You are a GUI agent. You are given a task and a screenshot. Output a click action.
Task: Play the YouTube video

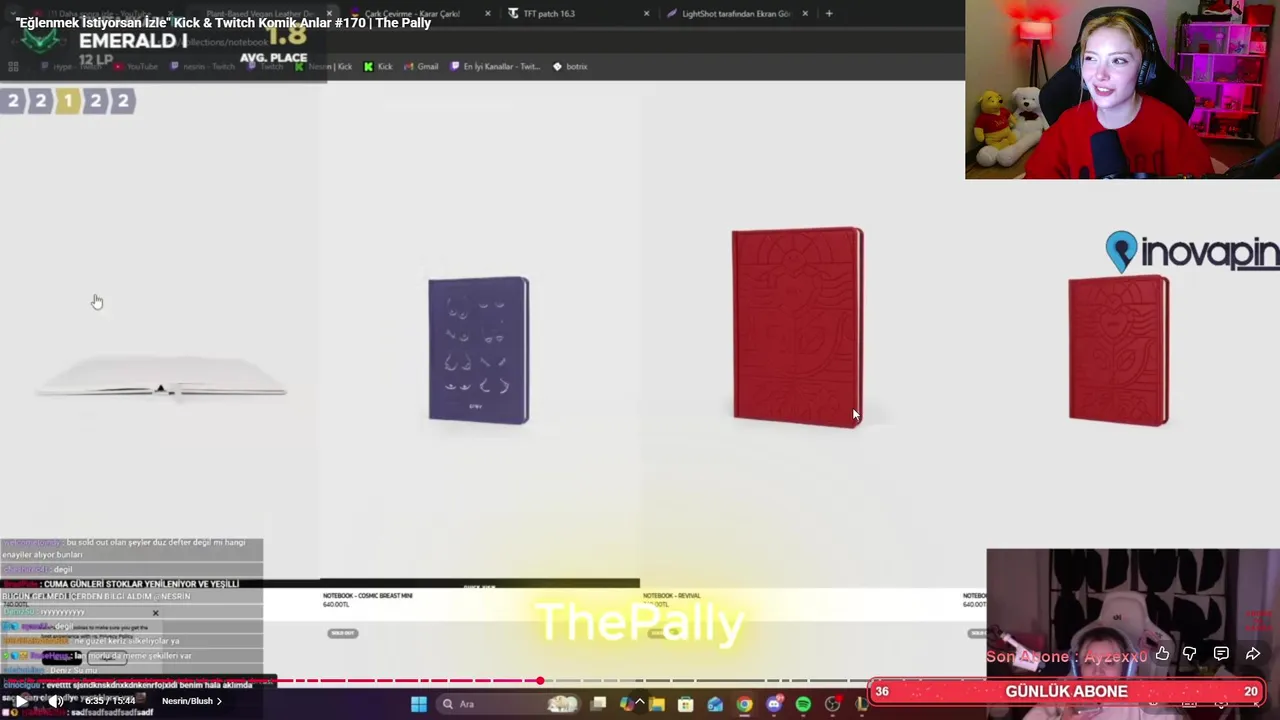(x=21, y=701)
